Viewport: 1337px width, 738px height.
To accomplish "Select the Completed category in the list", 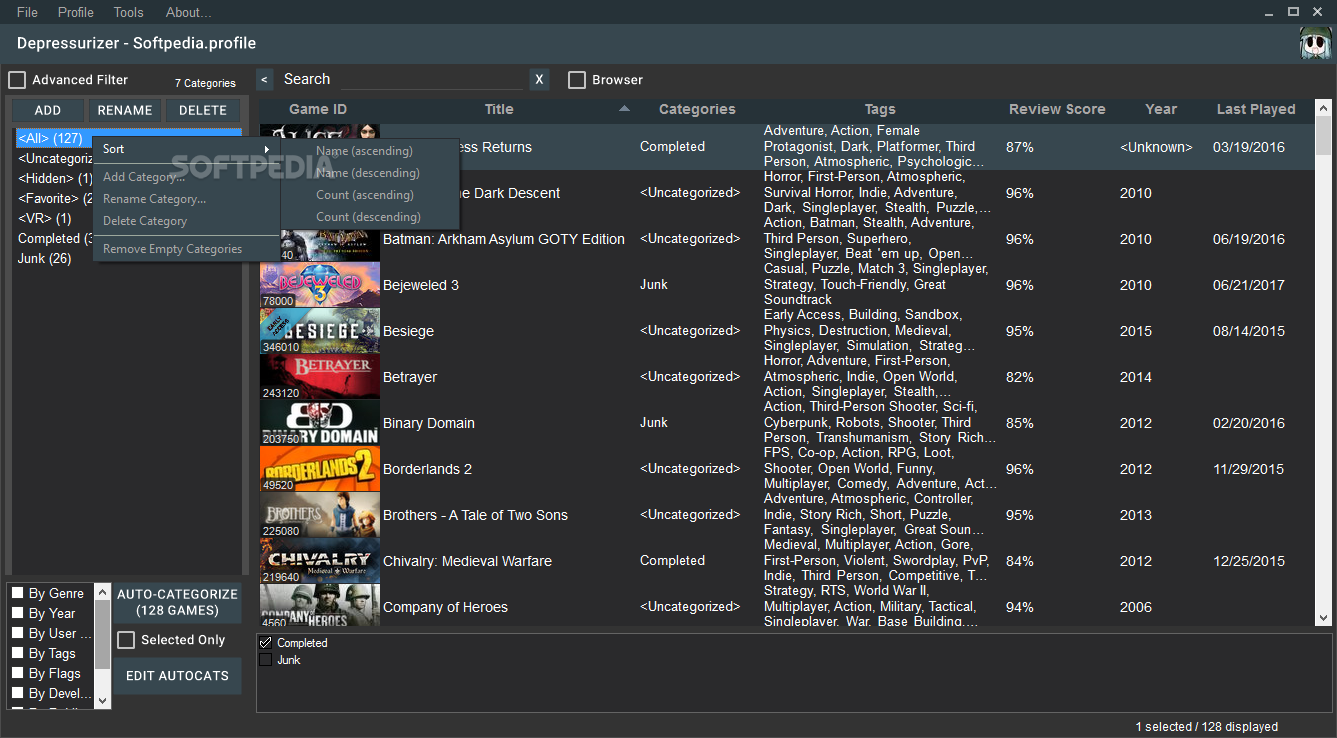I will tap(55, 238).
